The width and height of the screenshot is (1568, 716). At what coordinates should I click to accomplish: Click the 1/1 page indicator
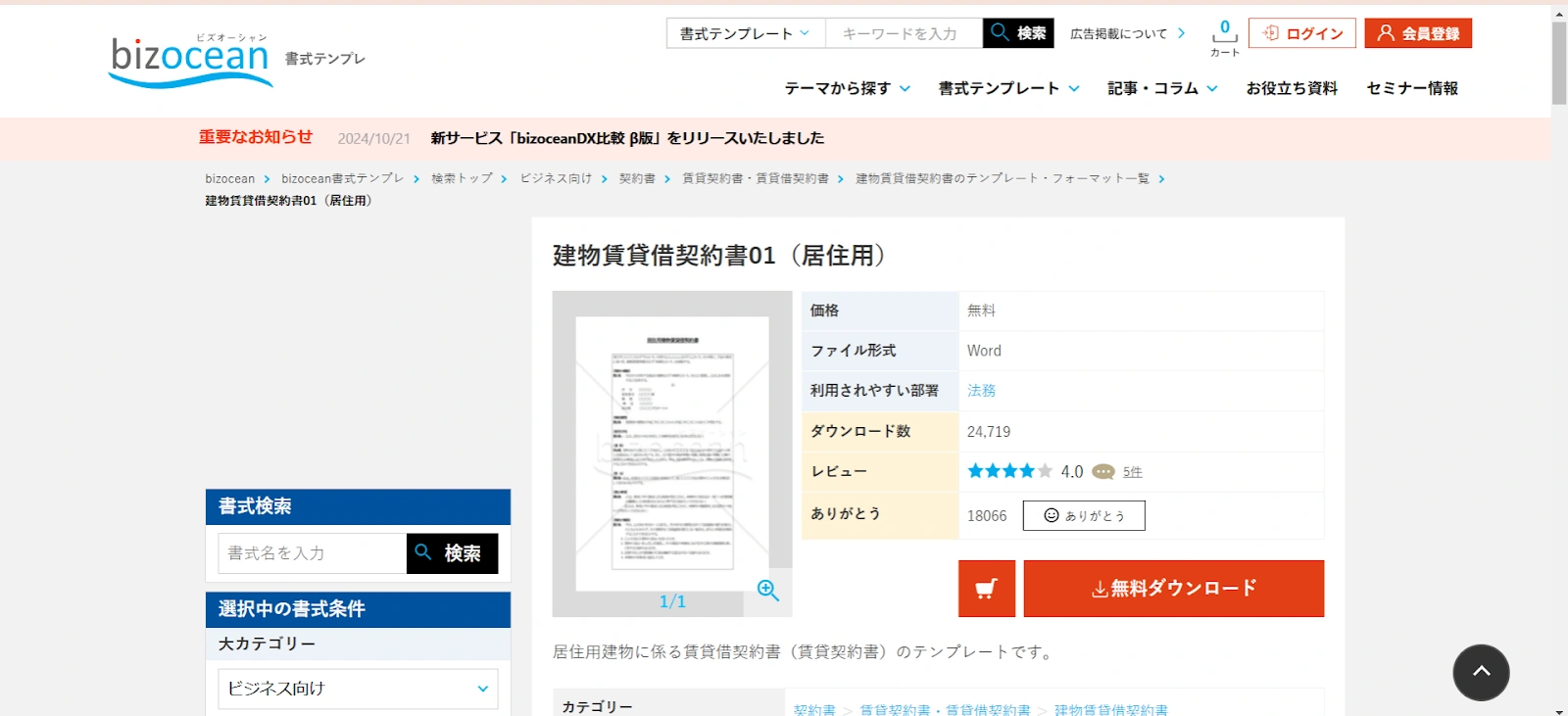pos(672,601)
